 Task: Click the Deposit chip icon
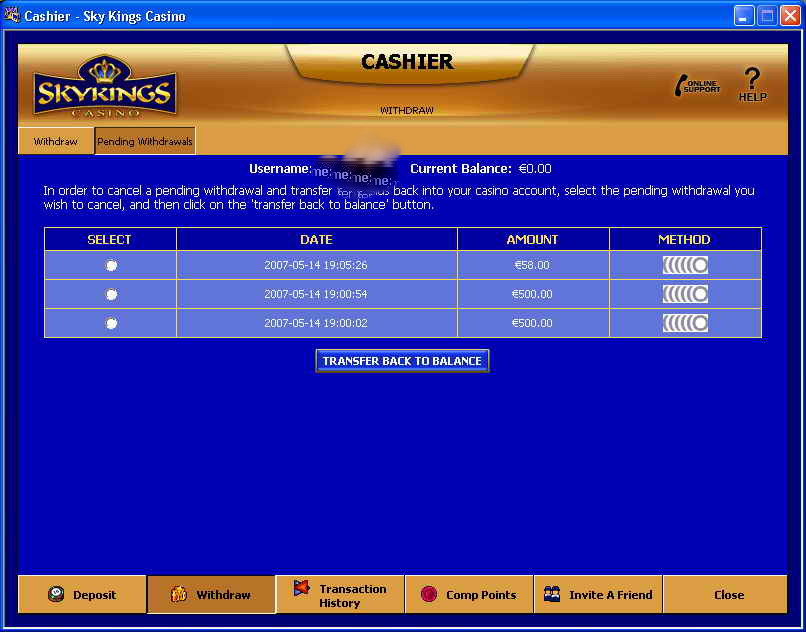click(56, 594)
